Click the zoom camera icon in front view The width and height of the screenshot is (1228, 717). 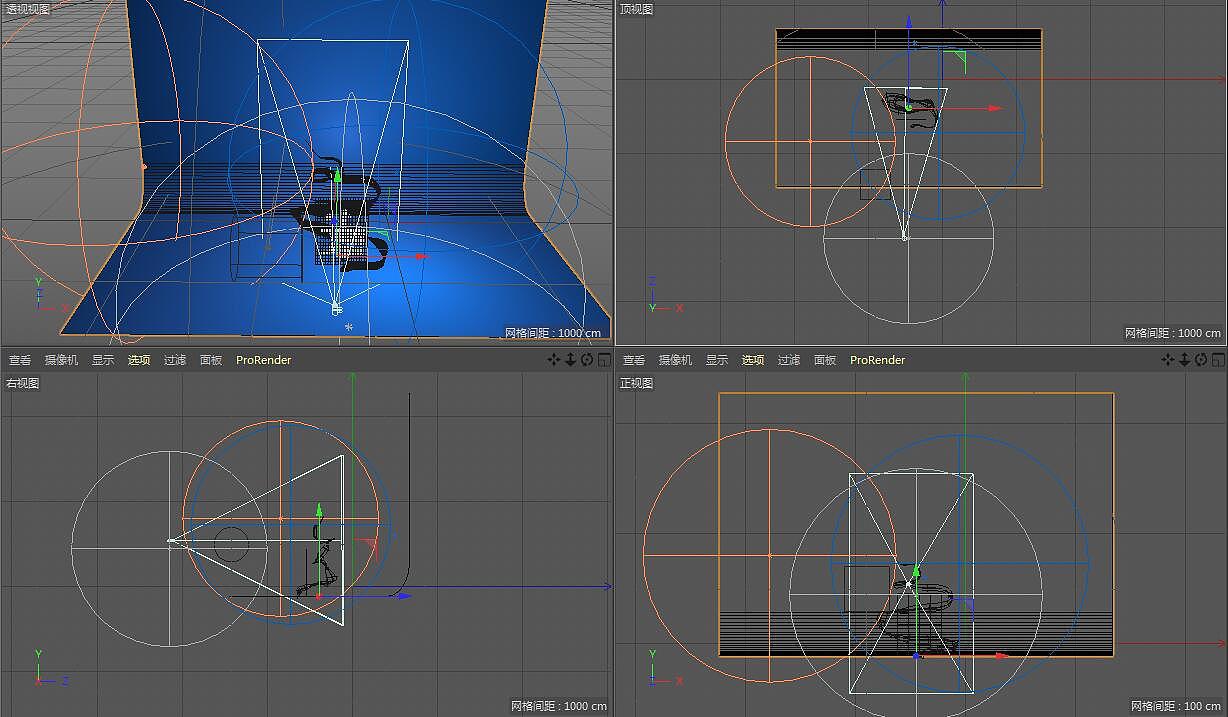click(1184, 360)
